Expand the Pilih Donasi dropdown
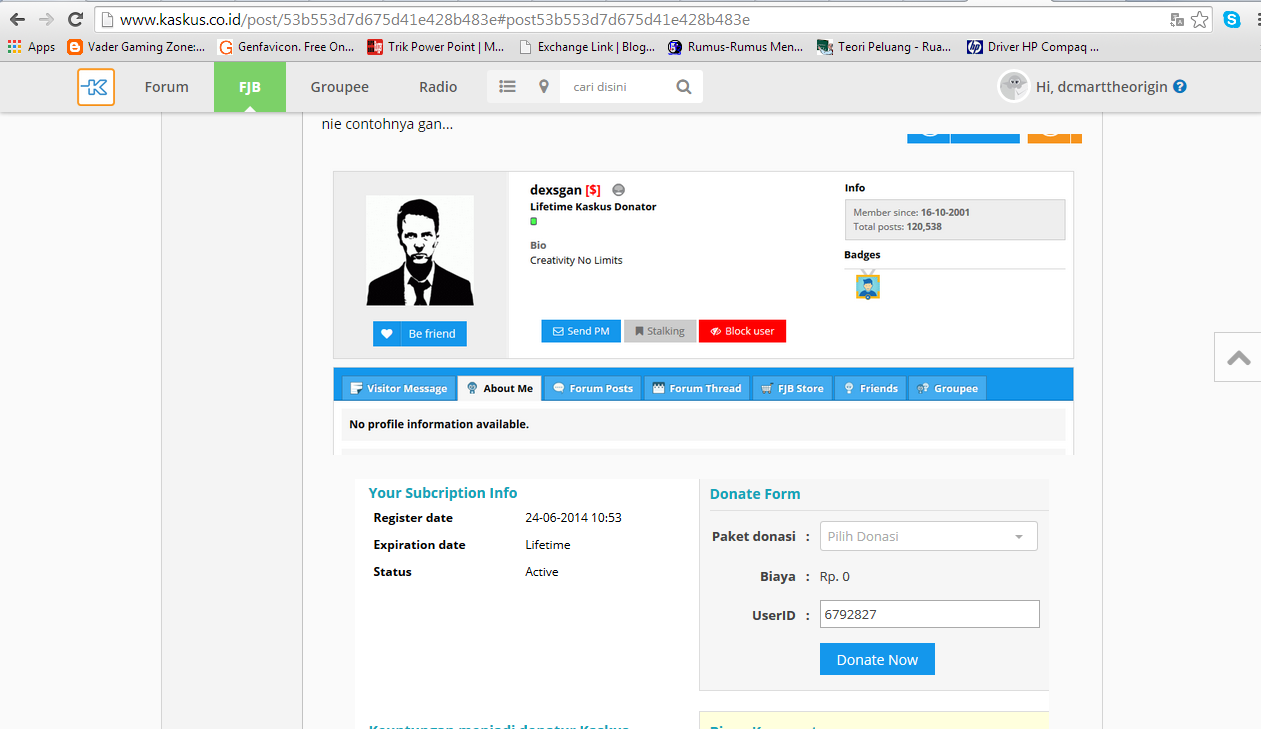Image resolution: width=1261 pixels, height=729 pixels. (x=929, y=536)
